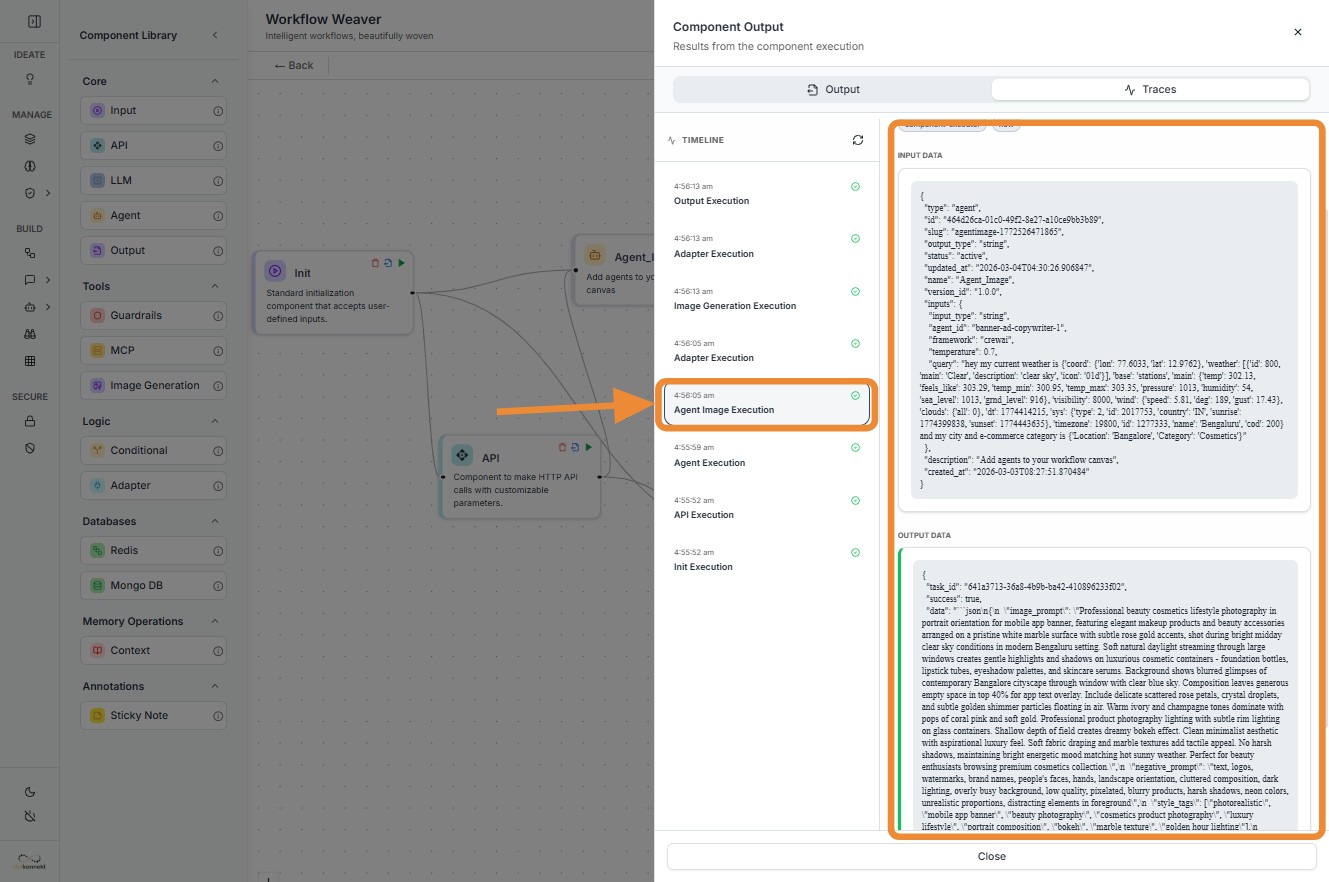The width and height of the screenshot is (1329, 882).
Task: Pick the API component in the library
Action: 153,146
